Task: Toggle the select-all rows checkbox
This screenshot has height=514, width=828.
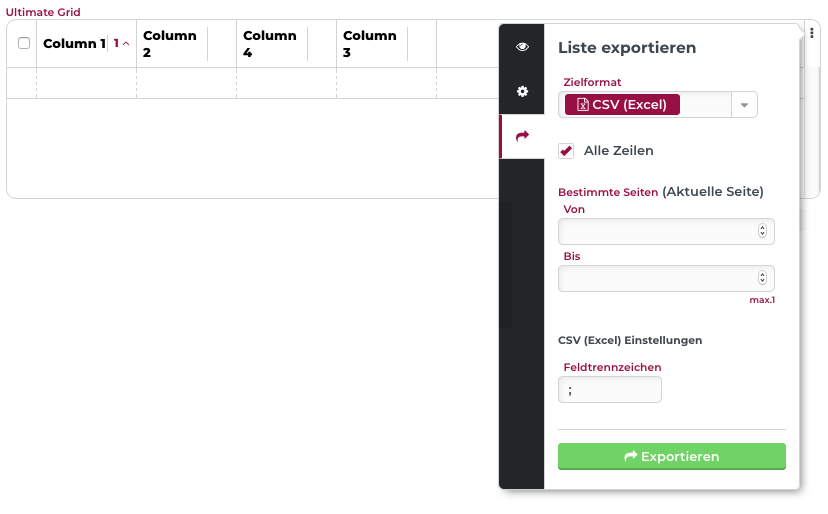Action: (x=24, y=43)
